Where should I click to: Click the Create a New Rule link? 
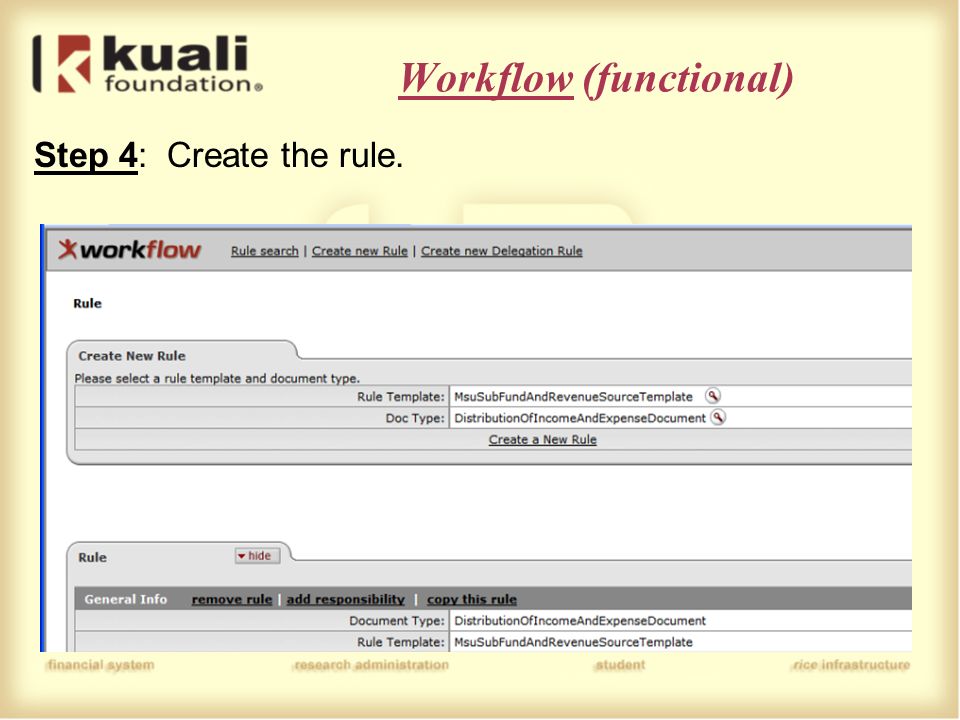pos(542,440)
